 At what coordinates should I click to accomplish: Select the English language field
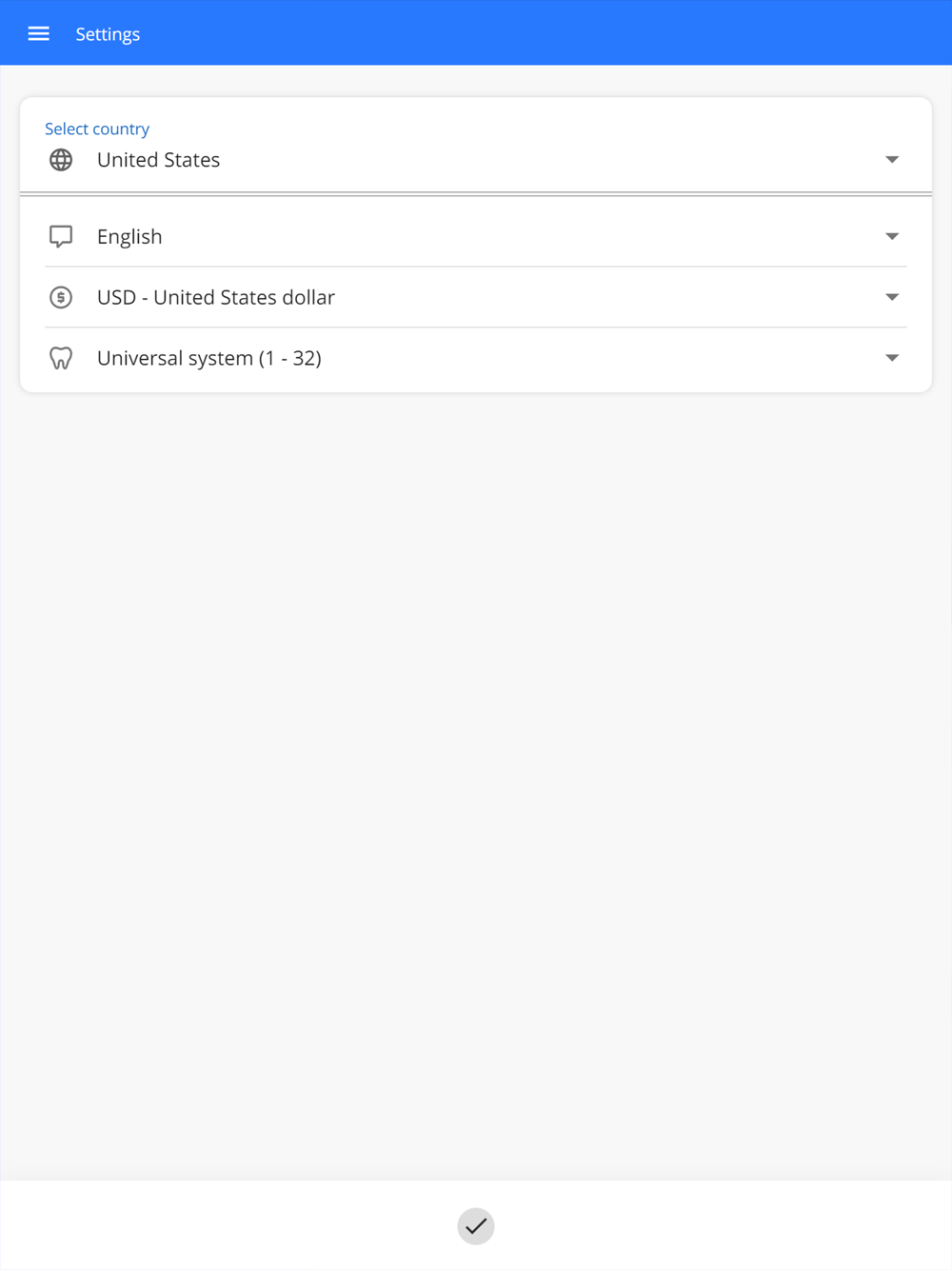[476, 236]
